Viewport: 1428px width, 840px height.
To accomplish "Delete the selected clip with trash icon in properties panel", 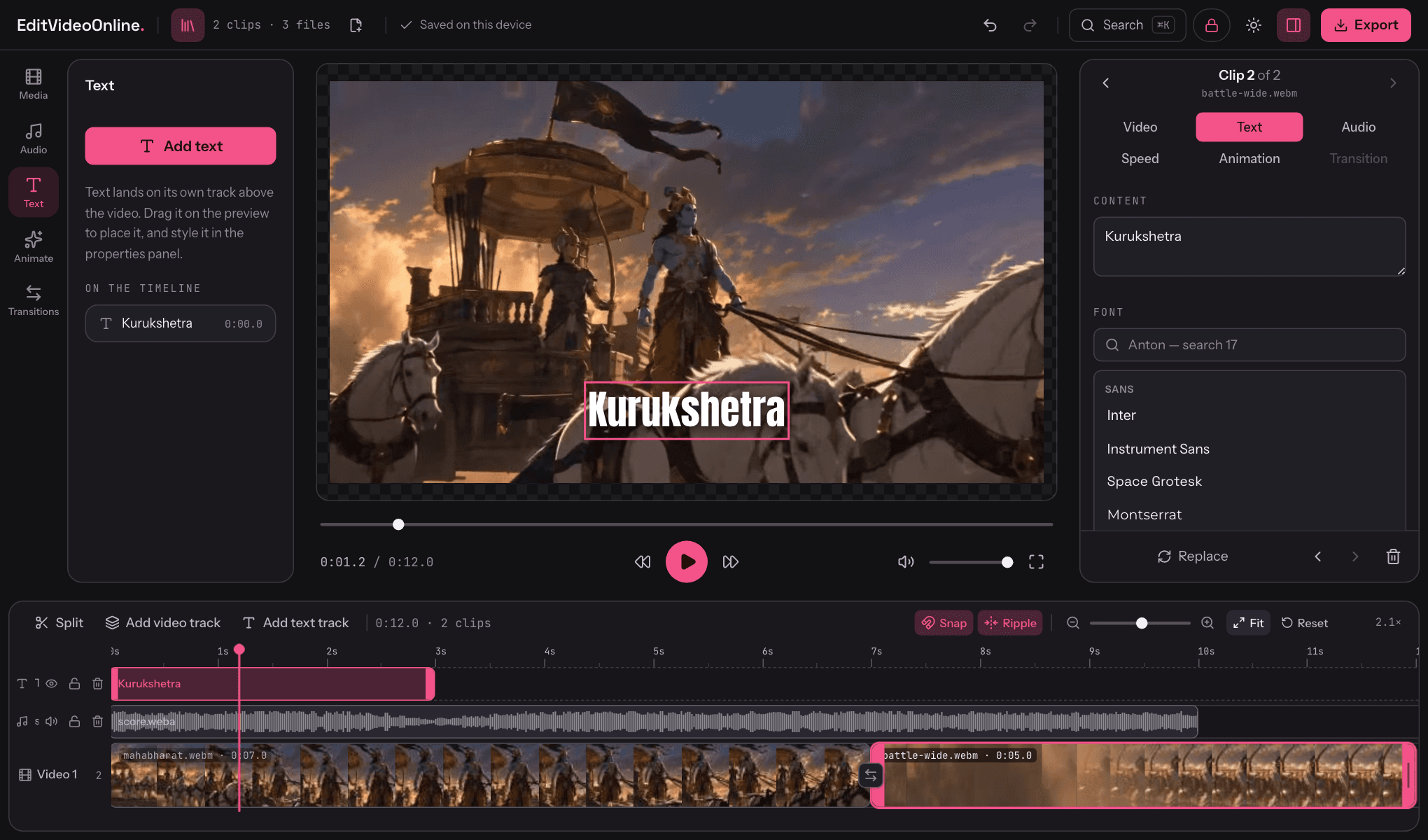I will [x=1393, y=556].
